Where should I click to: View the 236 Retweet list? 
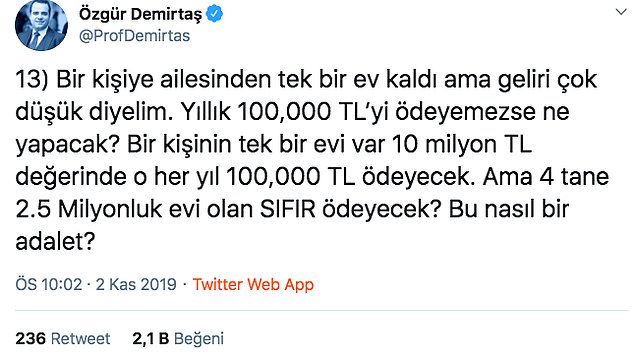pyautogui.click(x=63, y=339)
